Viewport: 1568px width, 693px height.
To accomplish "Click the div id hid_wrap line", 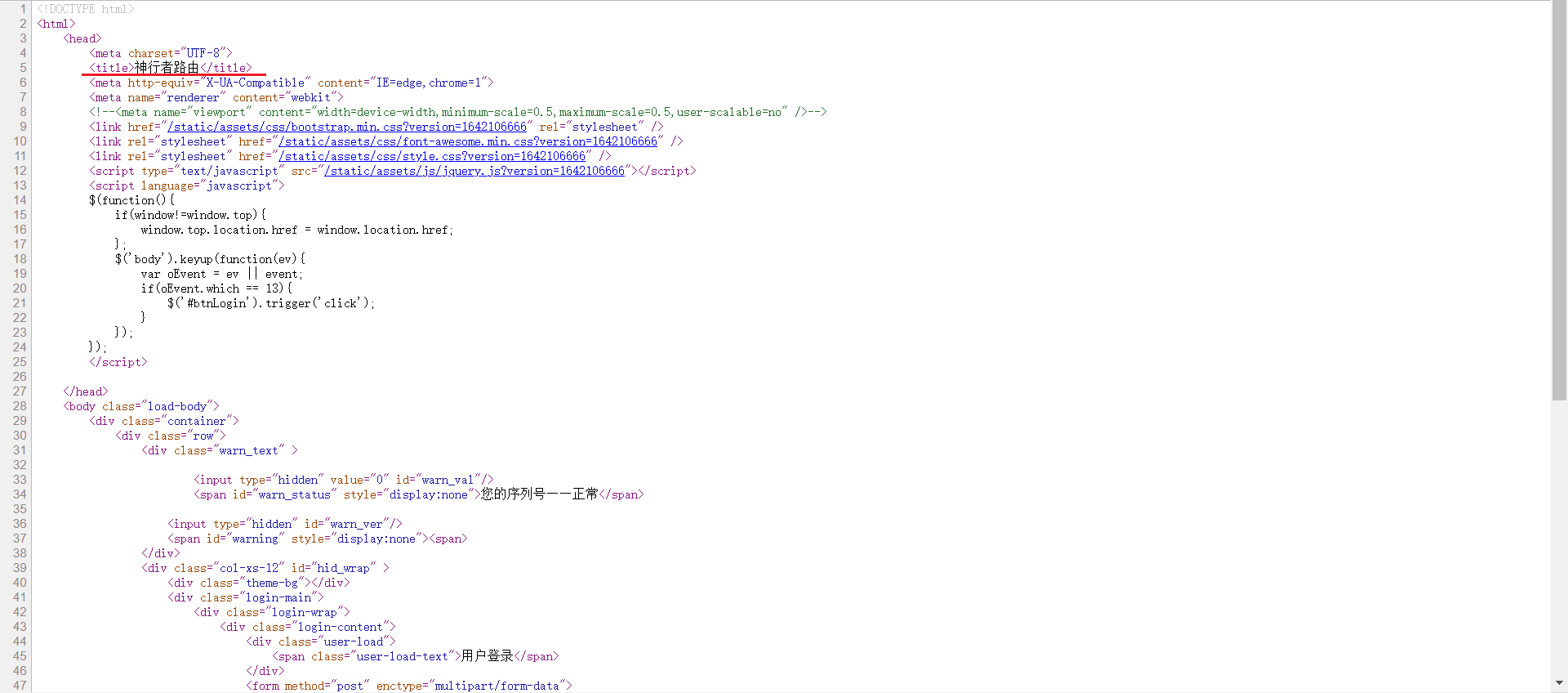I will coord(265,568).
